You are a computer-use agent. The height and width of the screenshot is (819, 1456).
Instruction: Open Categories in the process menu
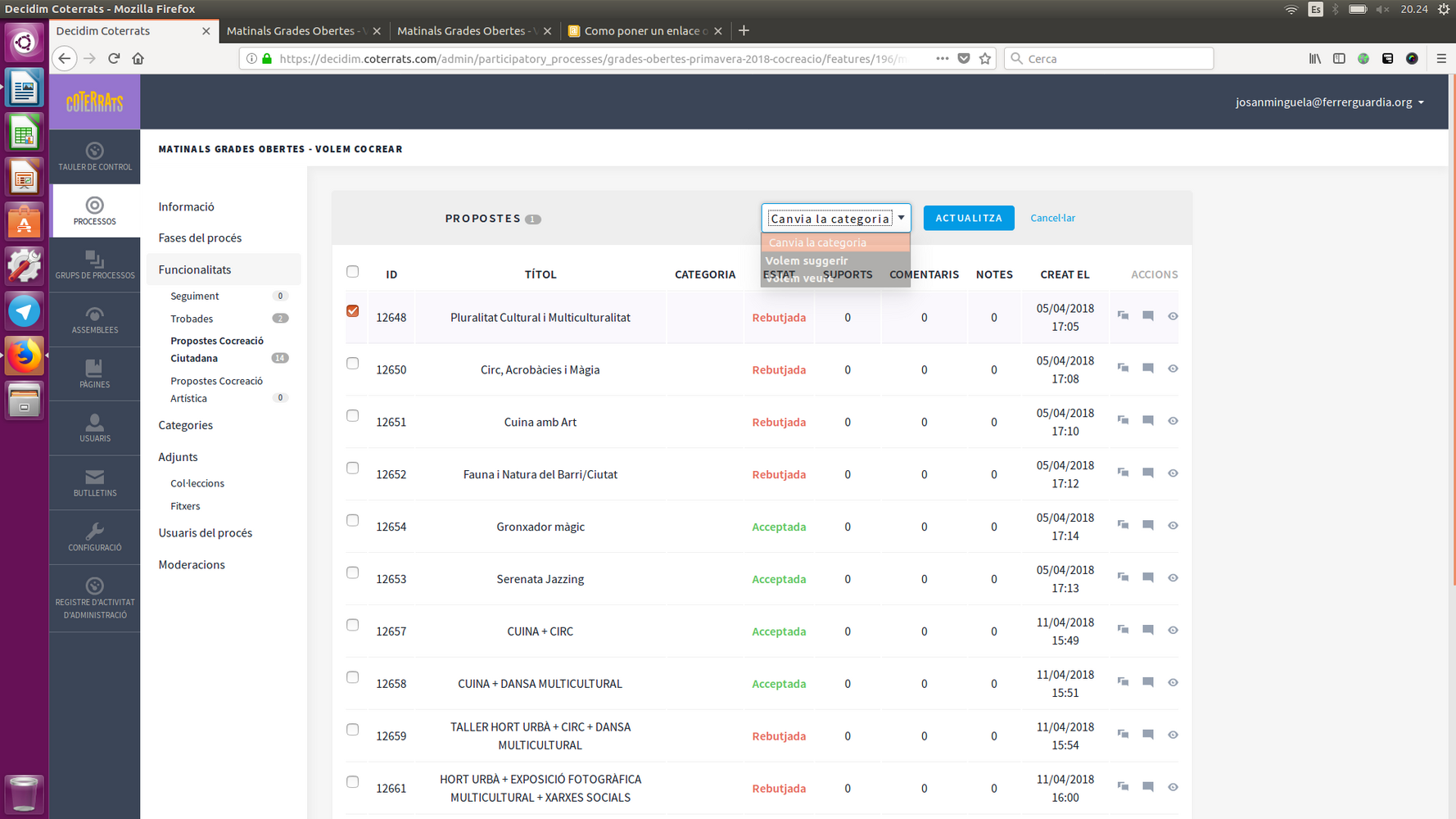click(x=186, y=425)
